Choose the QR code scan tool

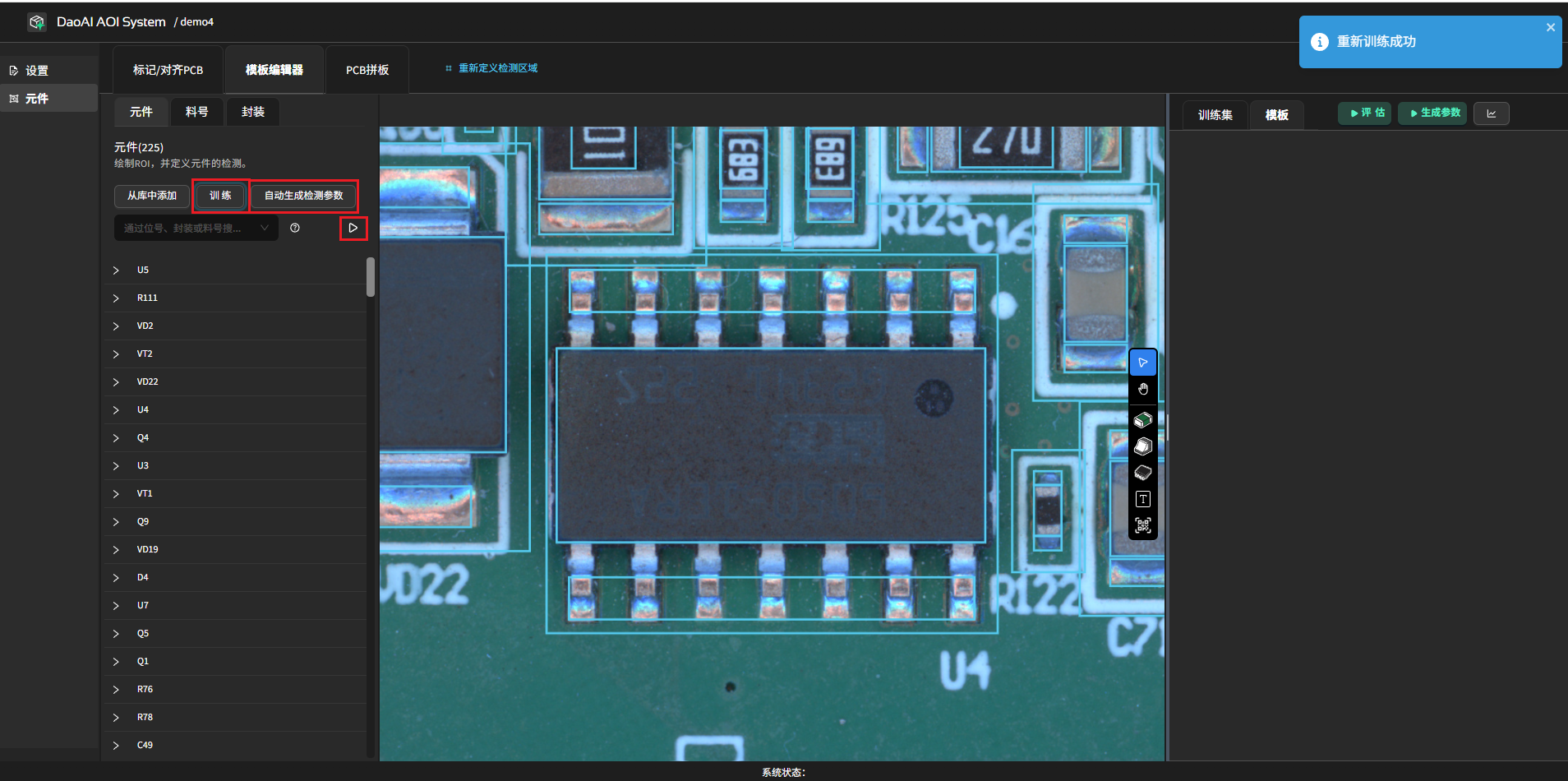coord(1142,525)
